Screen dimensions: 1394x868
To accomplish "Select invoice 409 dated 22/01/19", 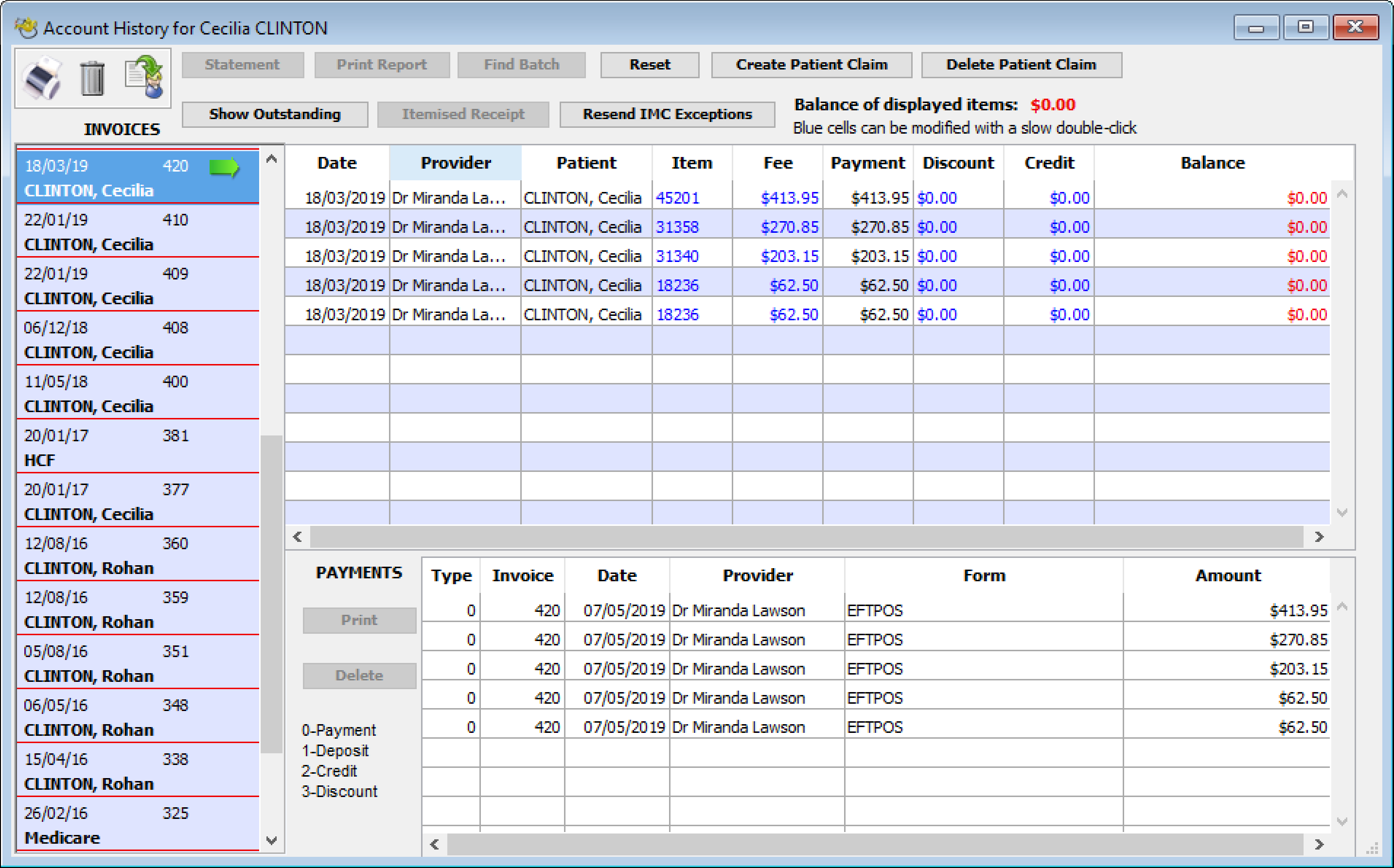I will (138, 285).
